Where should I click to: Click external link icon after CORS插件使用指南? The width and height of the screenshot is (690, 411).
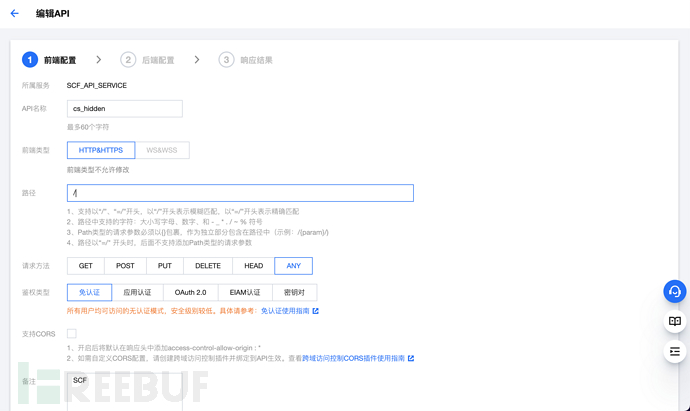pyautogui.click(x=411, y=358)
